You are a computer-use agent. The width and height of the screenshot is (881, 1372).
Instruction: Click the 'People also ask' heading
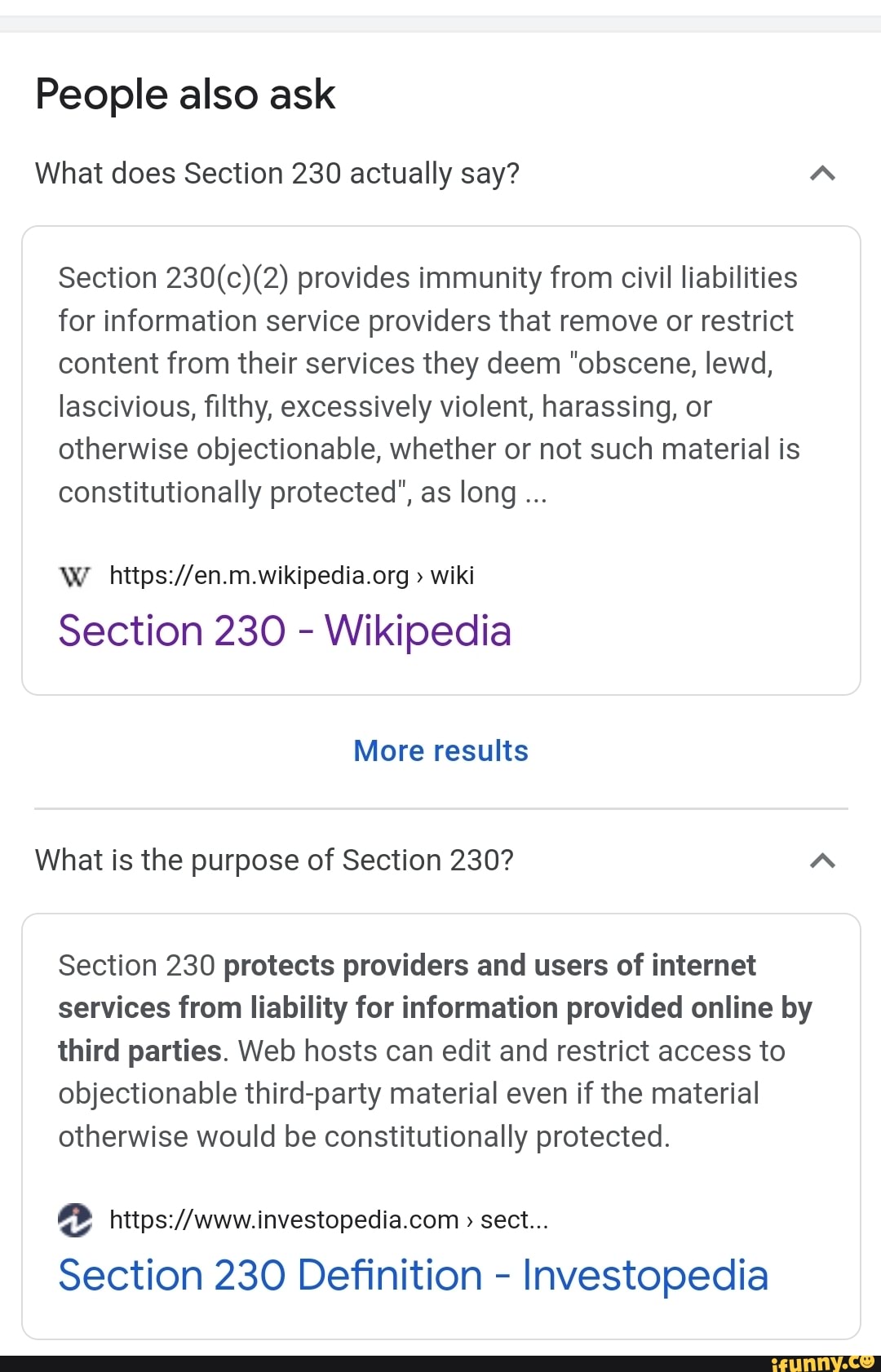click(185, 94)
